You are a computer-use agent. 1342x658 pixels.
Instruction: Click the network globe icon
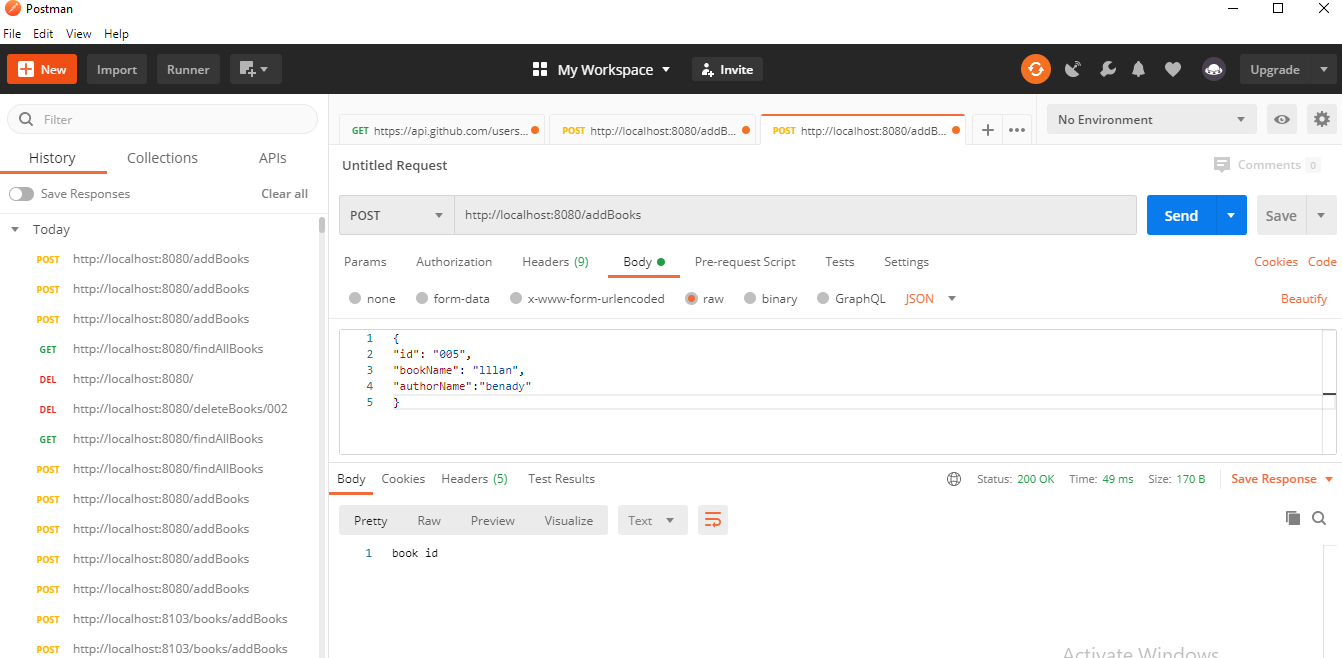954,479
